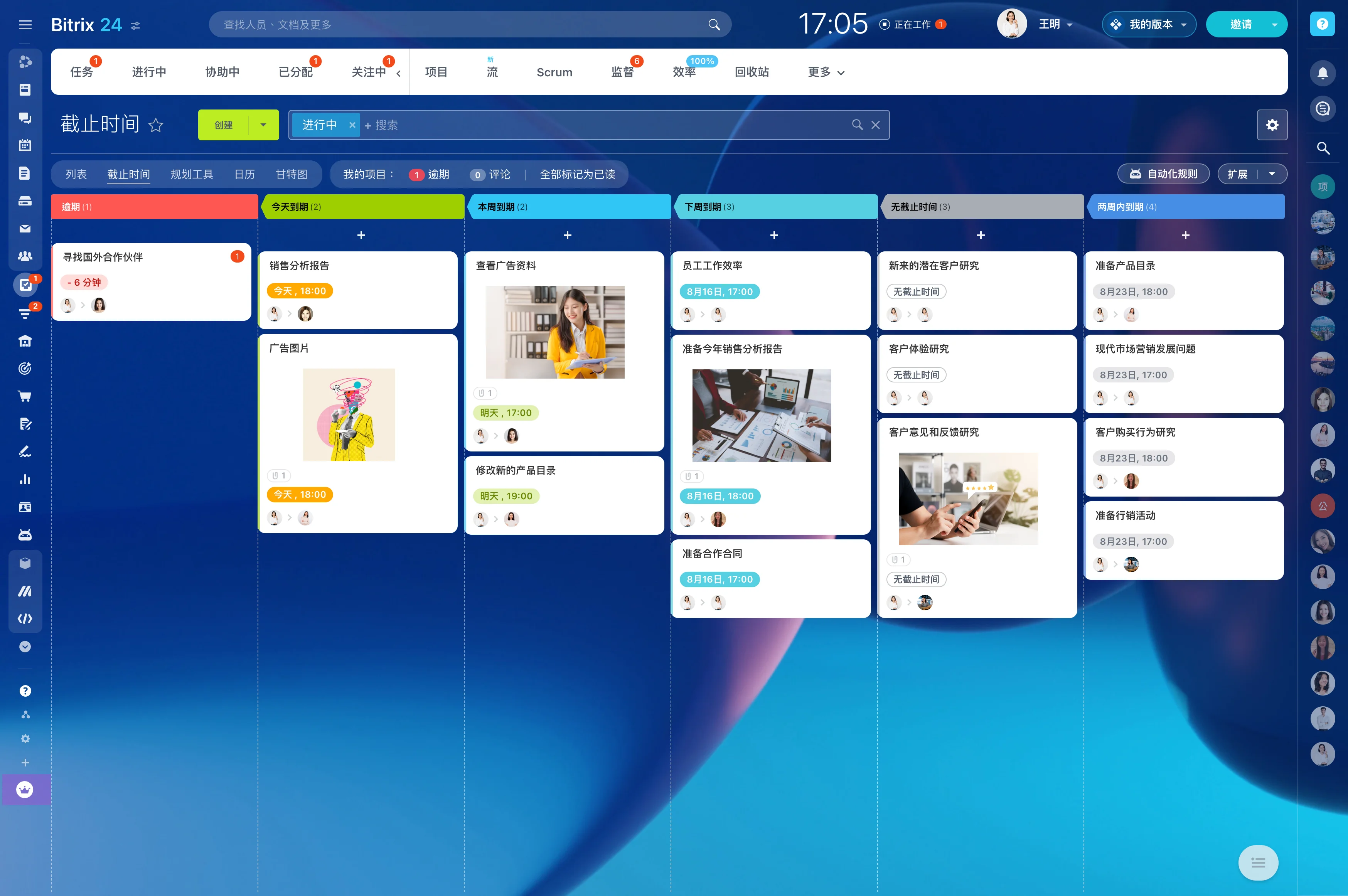The width and height of the screenshot is (1348, 896).
Task: Remove the 进行中 filter chip
Action: (x=352, y=125)
